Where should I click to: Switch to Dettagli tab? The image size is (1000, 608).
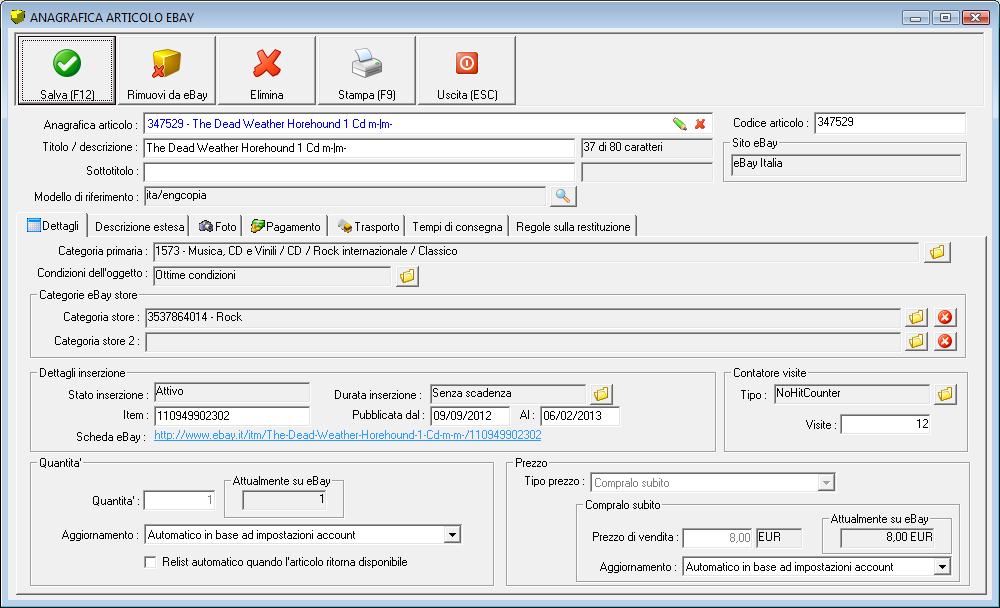click(x=53, y=226)
